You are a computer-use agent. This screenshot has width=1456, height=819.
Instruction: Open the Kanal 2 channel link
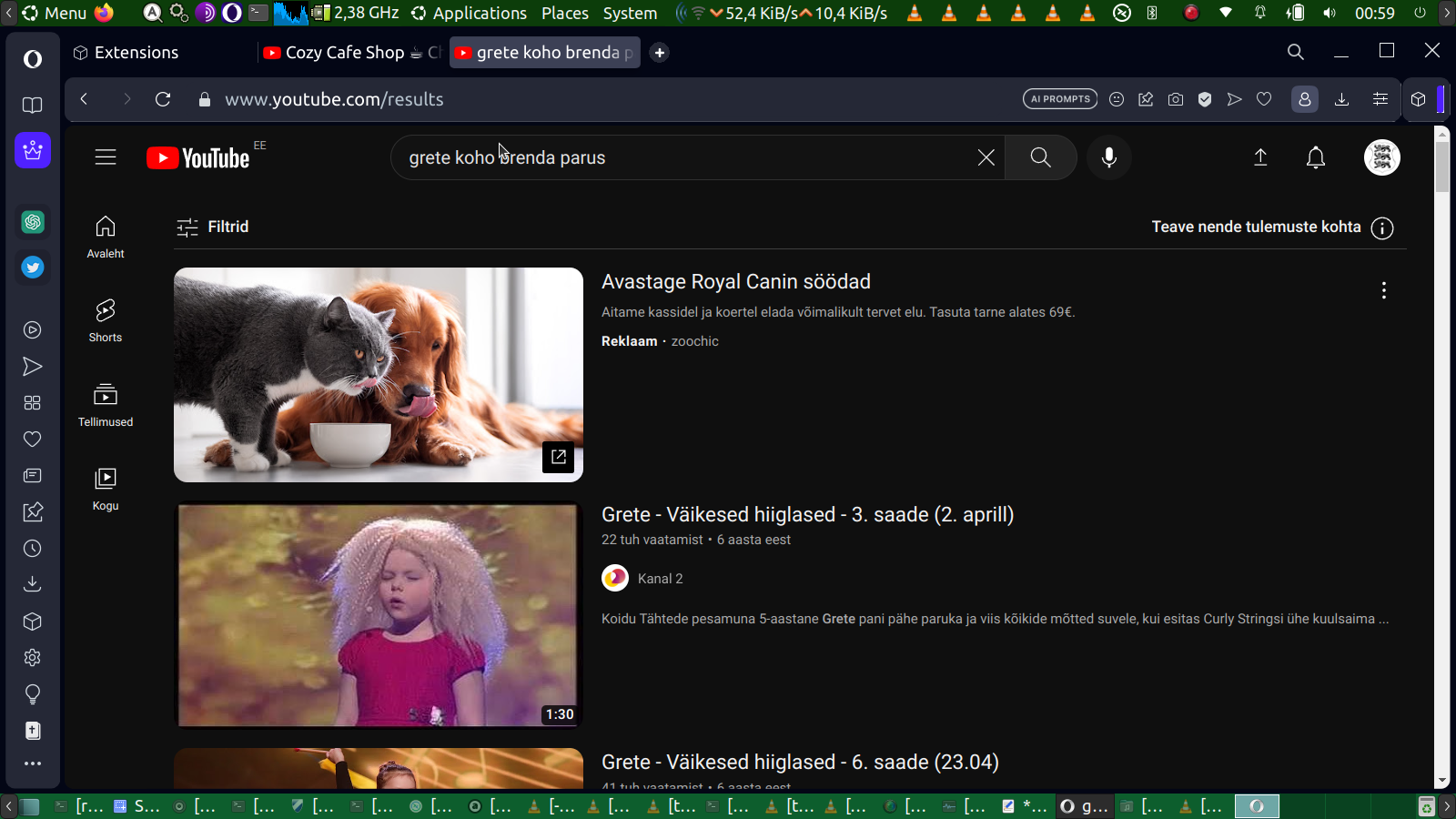[x=660, y=579]
